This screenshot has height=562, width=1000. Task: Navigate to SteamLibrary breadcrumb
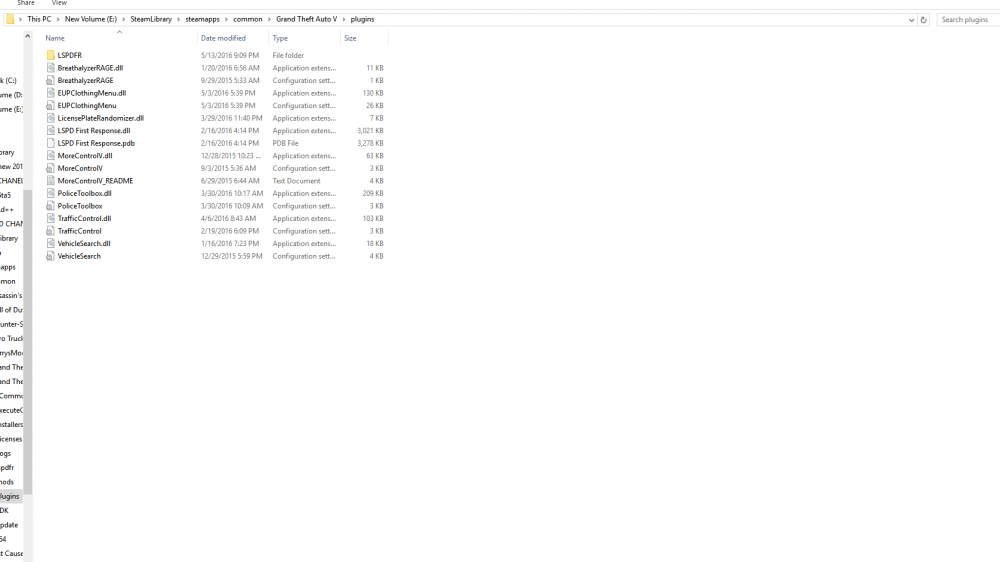pos(151,19)
